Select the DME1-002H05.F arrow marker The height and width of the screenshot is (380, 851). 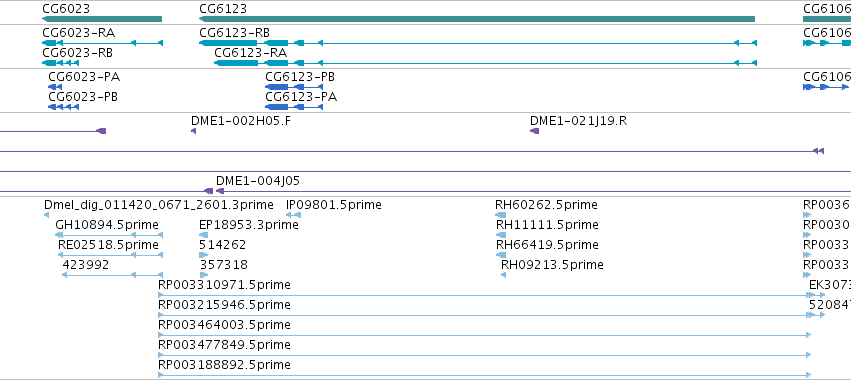pyautogui.click(x=193, y=131)
